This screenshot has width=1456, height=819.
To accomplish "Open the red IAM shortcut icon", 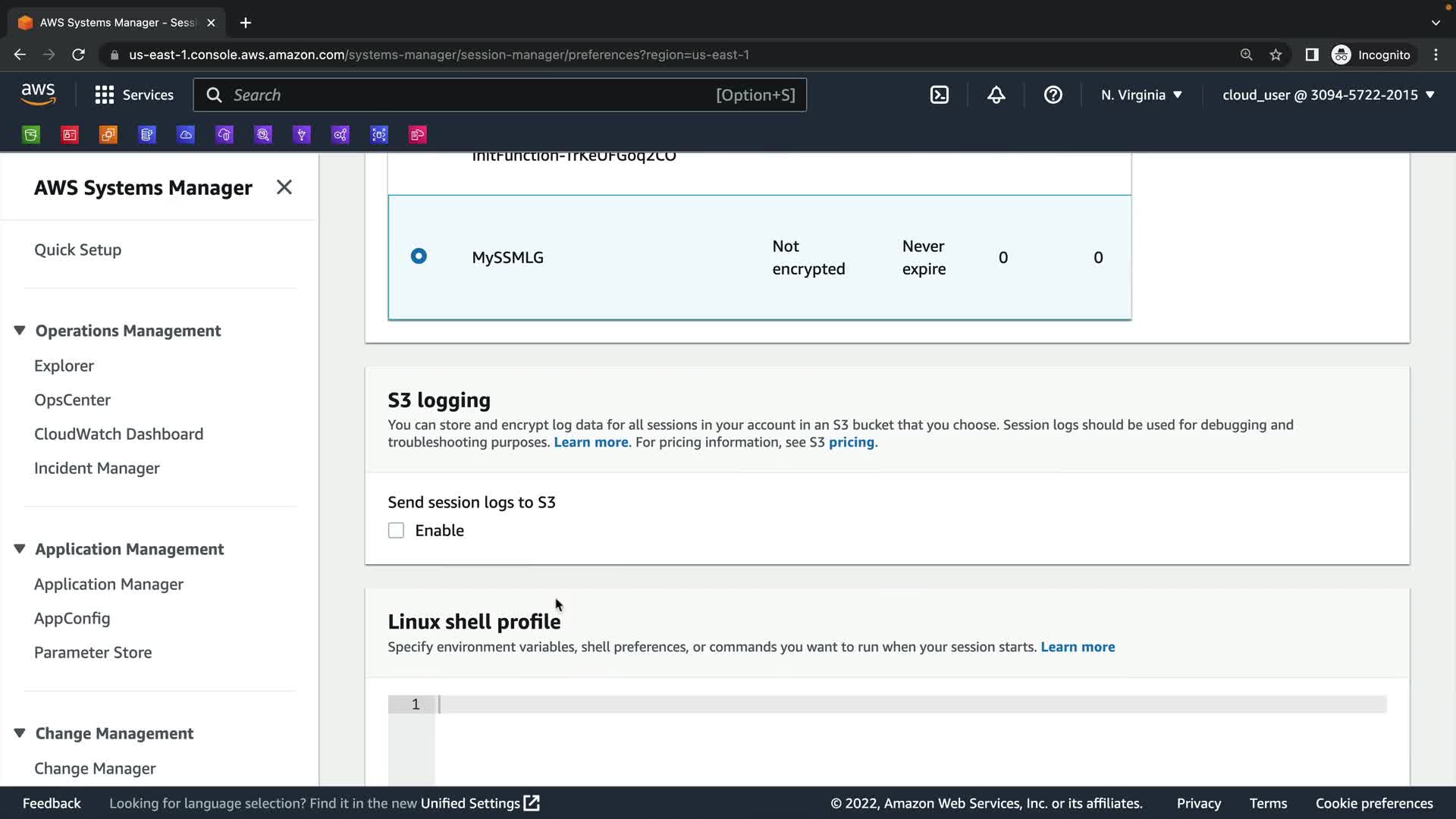I will 70,135.
